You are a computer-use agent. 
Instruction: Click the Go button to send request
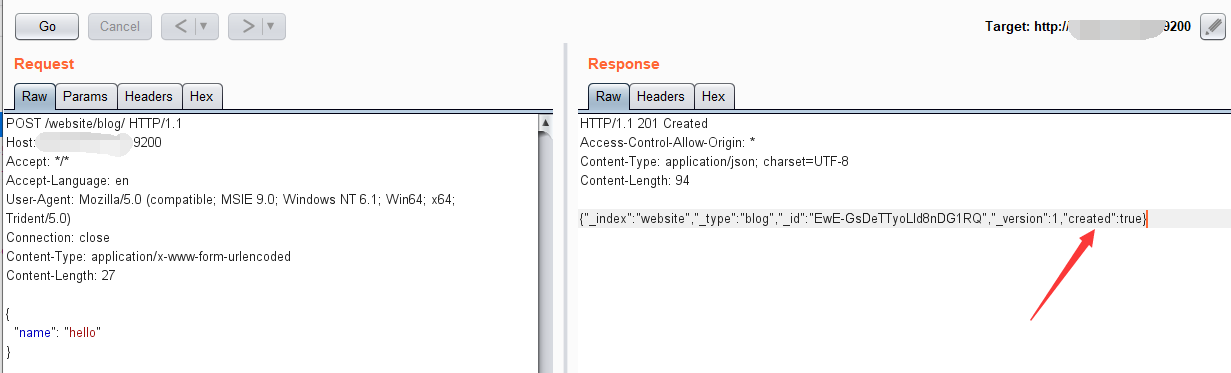[47, 27]
